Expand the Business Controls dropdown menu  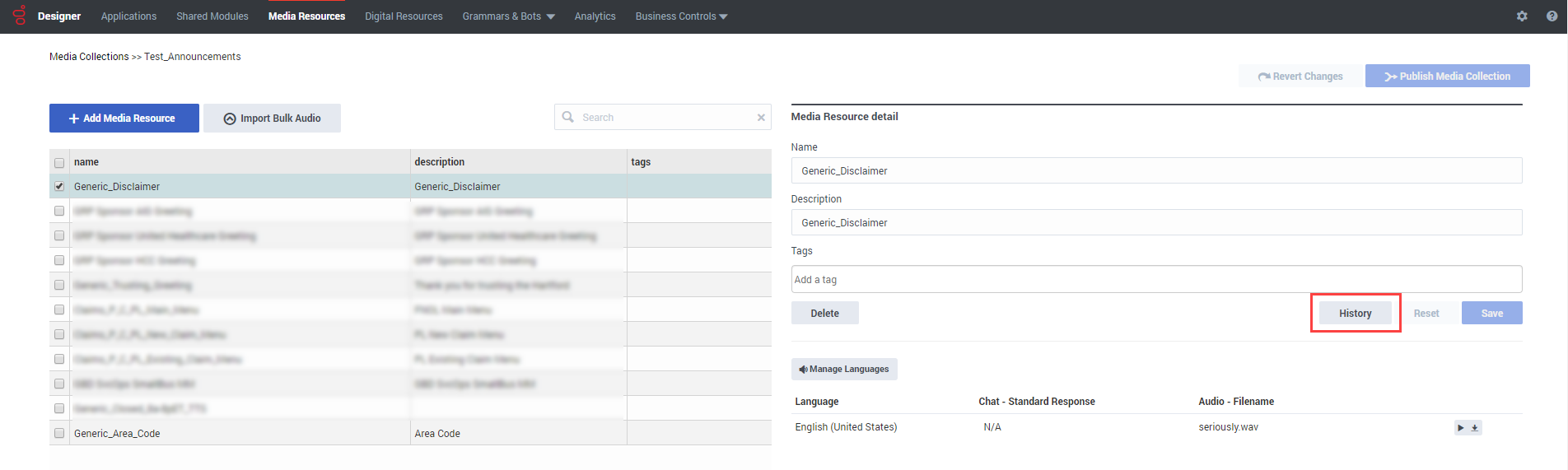coord(681,16)
